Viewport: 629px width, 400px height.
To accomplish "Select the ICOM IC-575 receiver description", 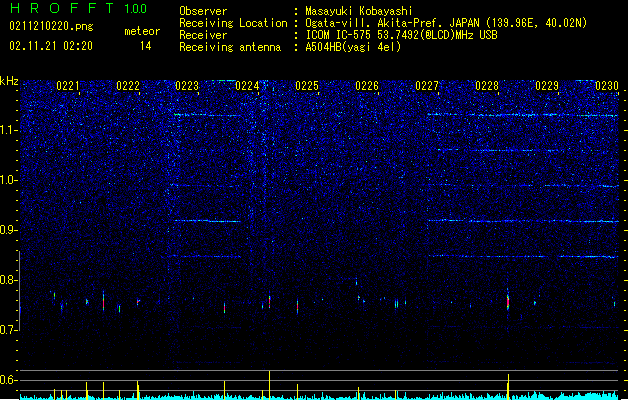I will (x=401, y=35).
